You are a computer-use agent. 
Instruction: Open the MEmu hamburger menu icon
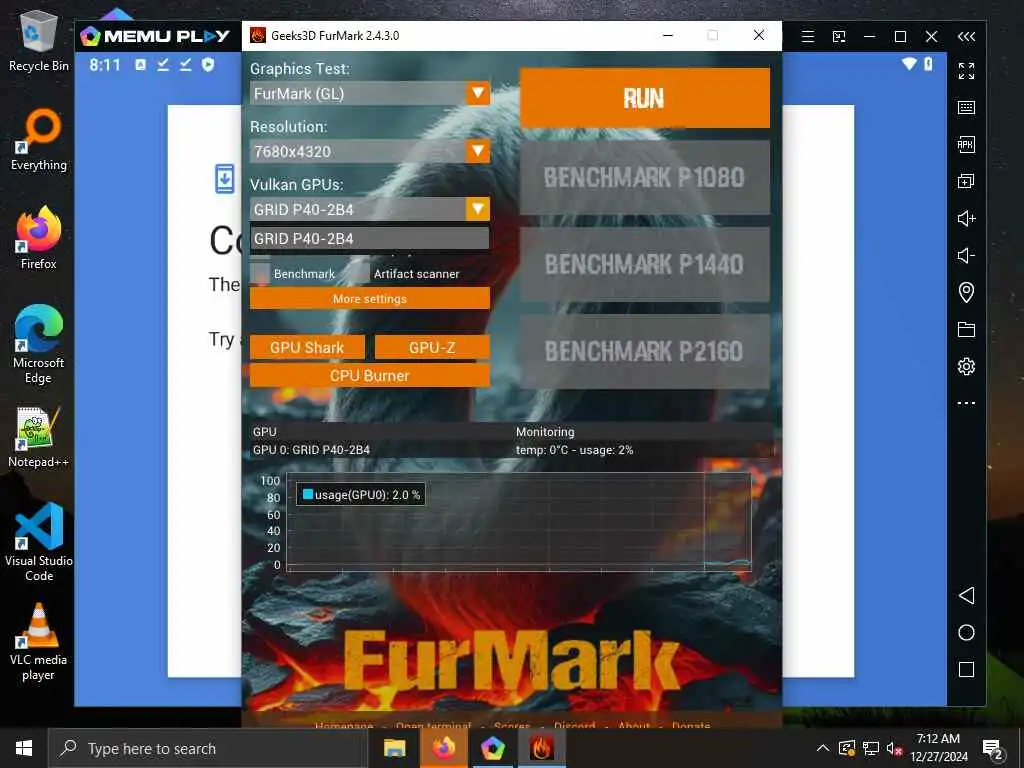tap(808, 37)
